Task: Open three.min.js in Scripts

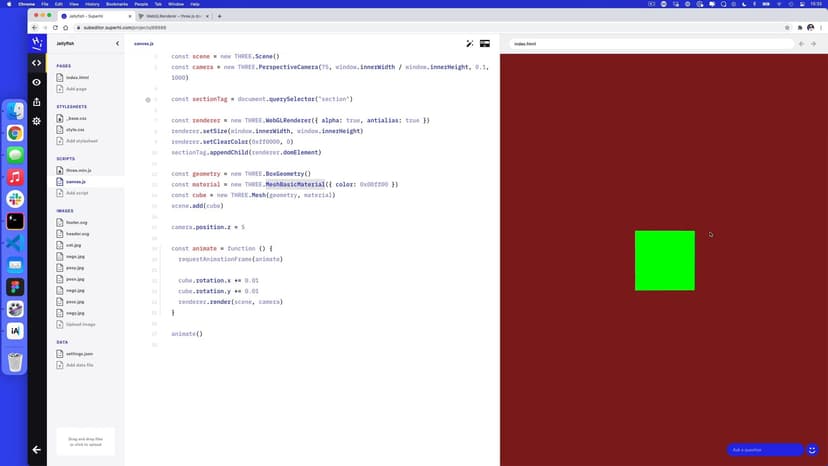Action: (x=78, y=170)
